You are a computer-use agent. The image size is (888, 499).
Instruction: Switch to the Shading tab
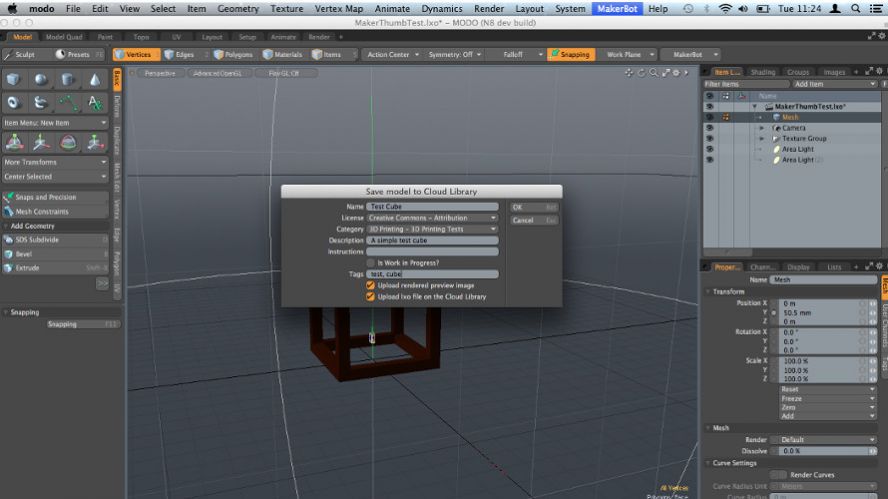tap(762, 72)
